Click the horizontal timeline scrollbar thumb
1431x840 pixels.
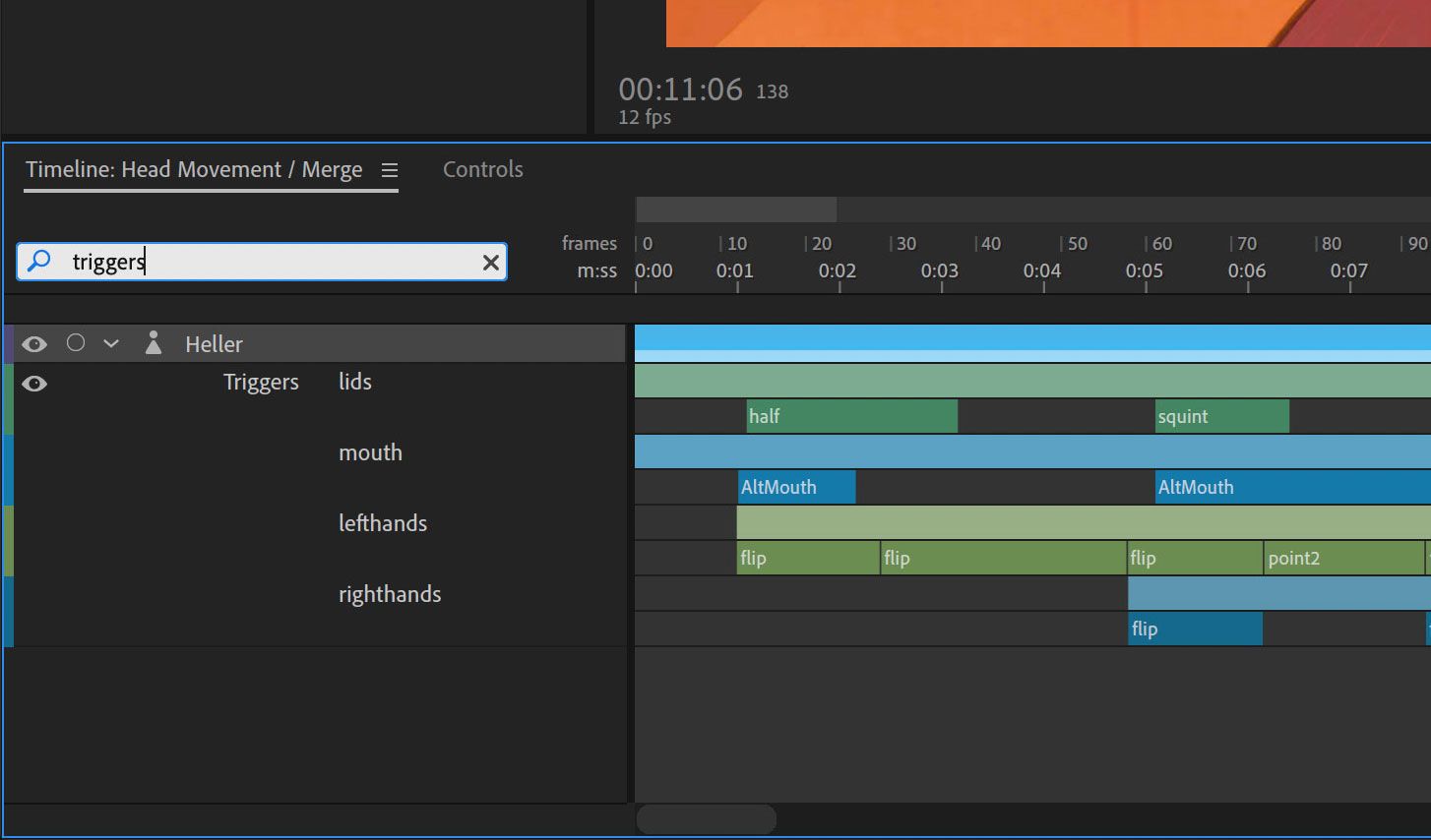tap(706, 818)
